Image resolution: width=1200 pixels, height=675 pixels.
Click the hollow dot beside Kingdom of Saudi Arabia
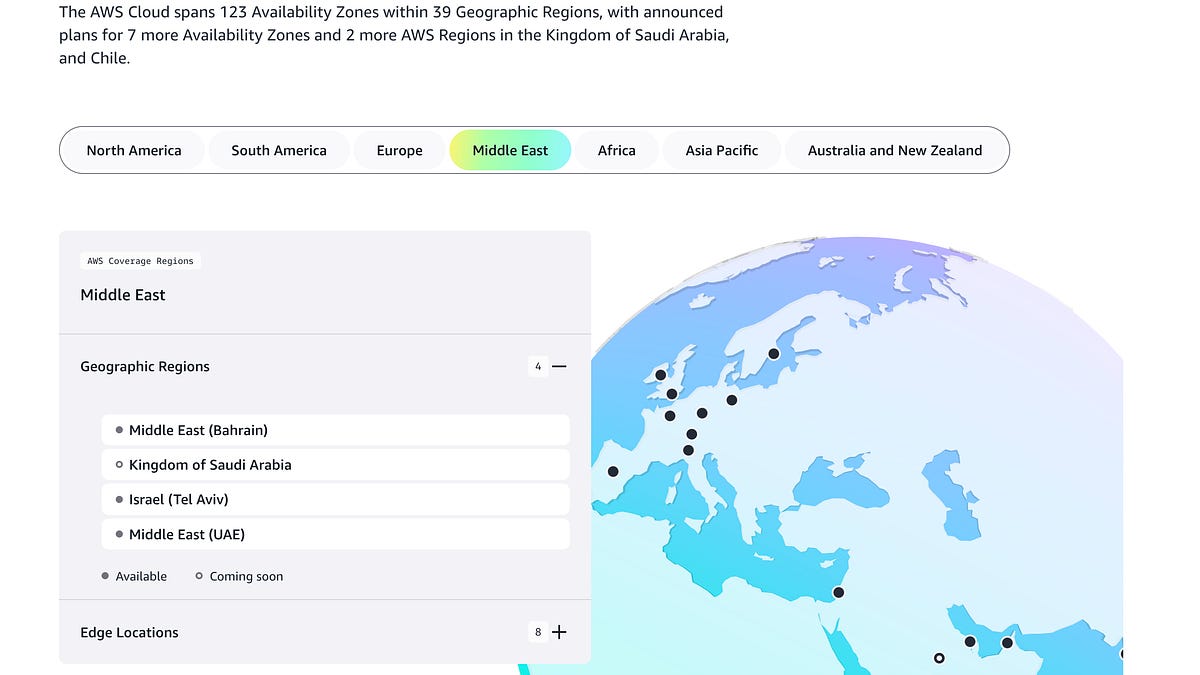tap(119, 464)
